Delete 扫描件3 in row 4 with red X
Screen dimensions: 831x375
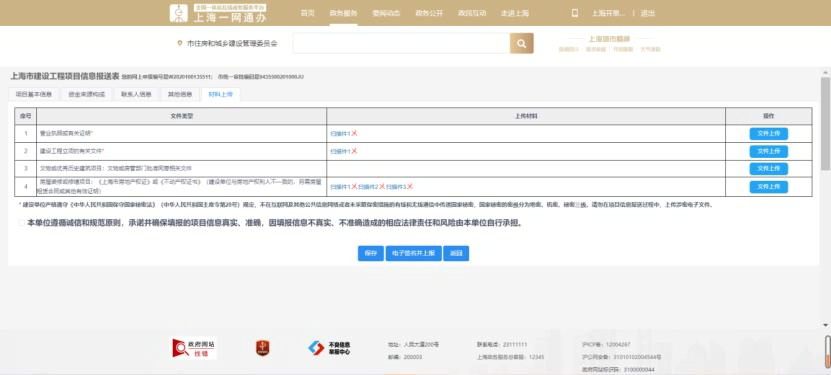click(410, 186)
